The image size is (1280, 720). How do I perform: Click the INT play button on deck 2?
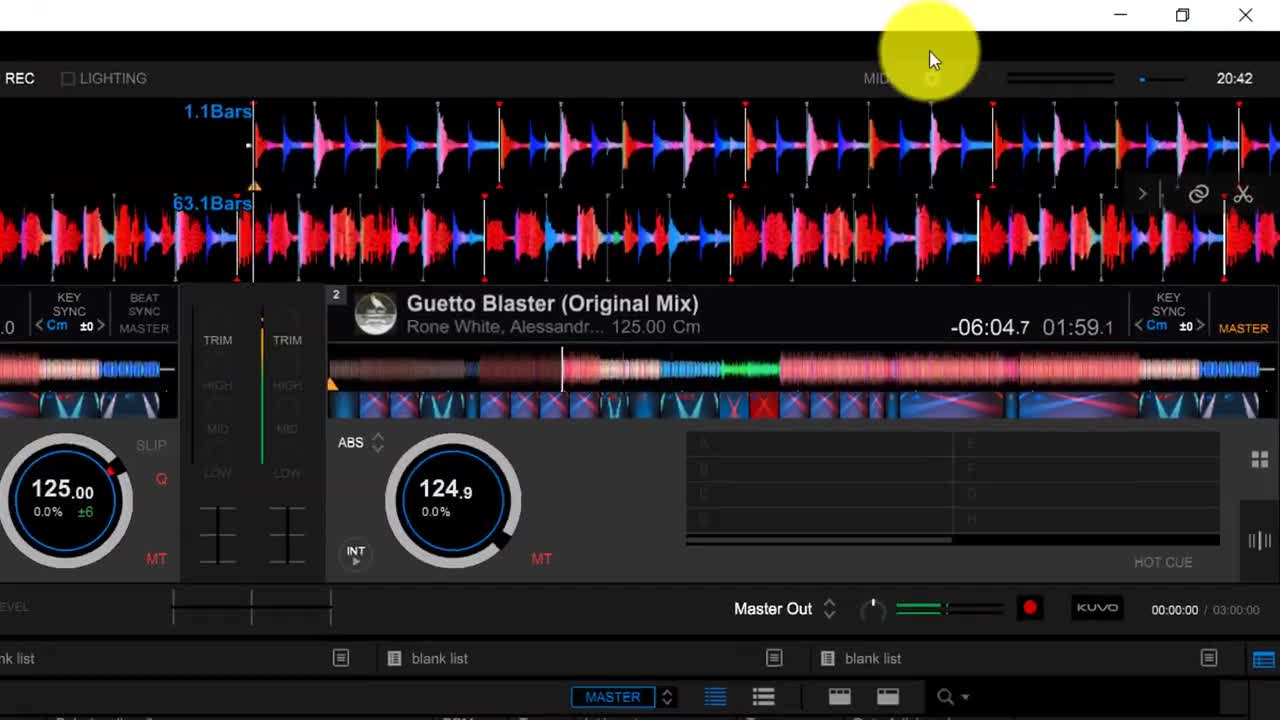click(x=355, y=556)
